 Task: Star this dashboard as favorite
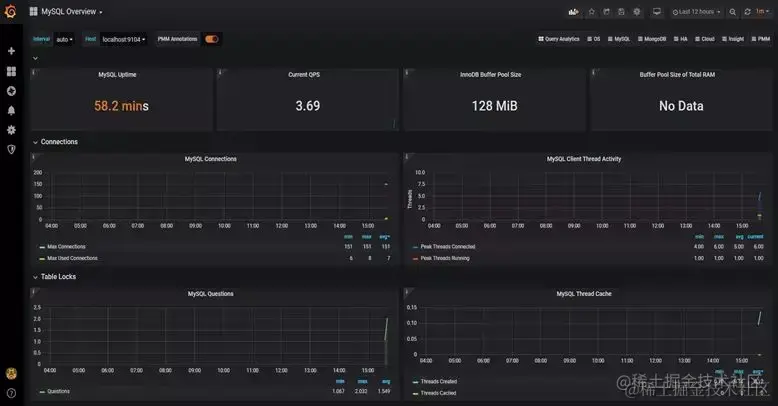(591, 12)
